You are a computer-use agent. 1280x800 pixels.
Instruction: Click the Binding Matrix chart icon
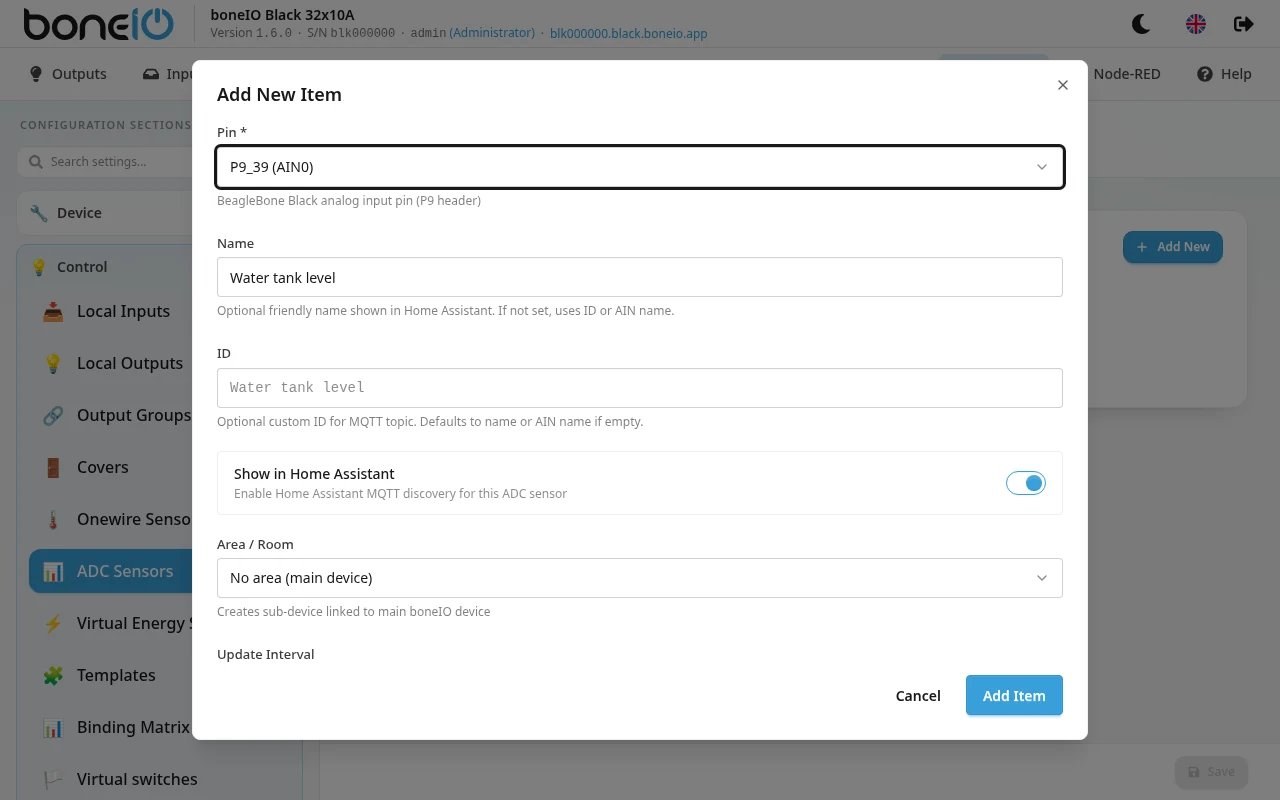coord(53,727)
